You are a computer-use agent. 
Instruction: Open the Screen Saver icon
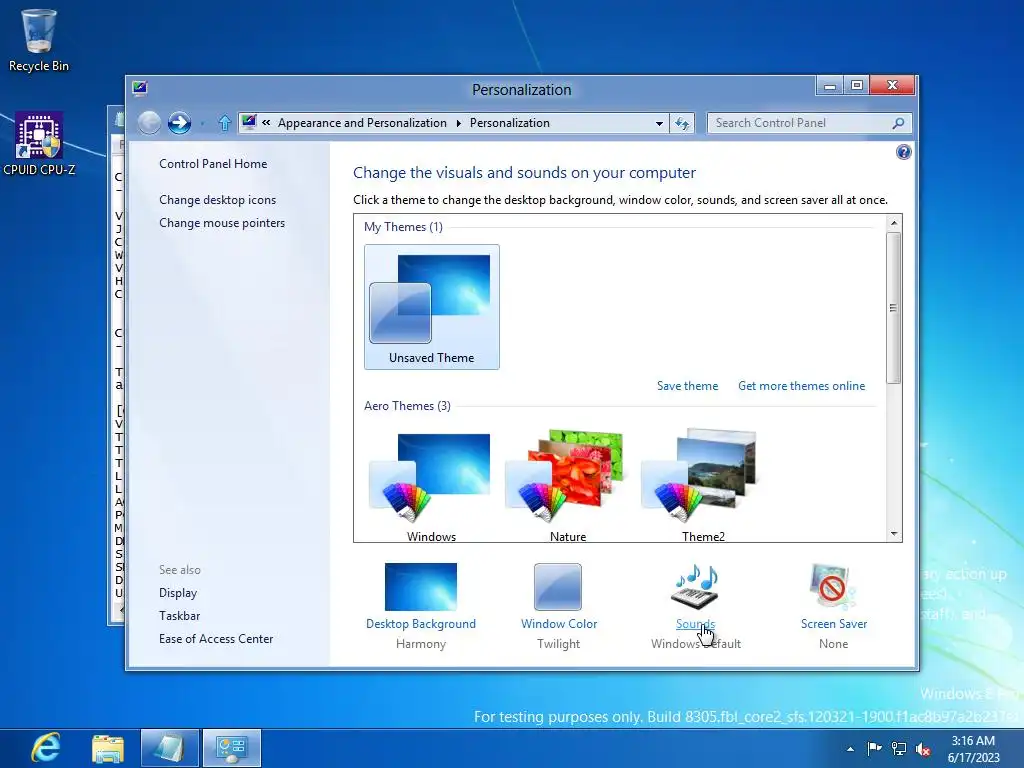click(x=833, y=586)
